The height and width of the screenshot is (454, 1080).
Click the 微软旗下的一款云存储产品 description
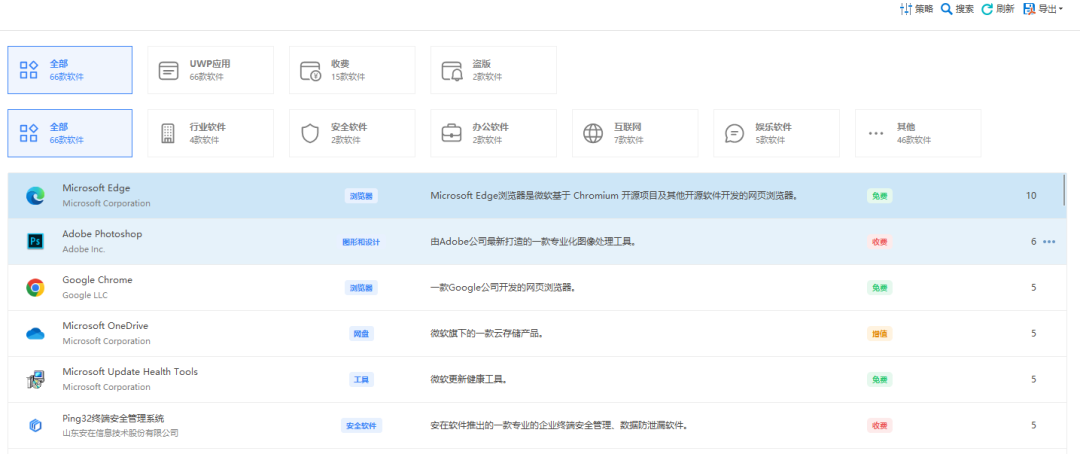pyautogui.click(x=488, y=333)
